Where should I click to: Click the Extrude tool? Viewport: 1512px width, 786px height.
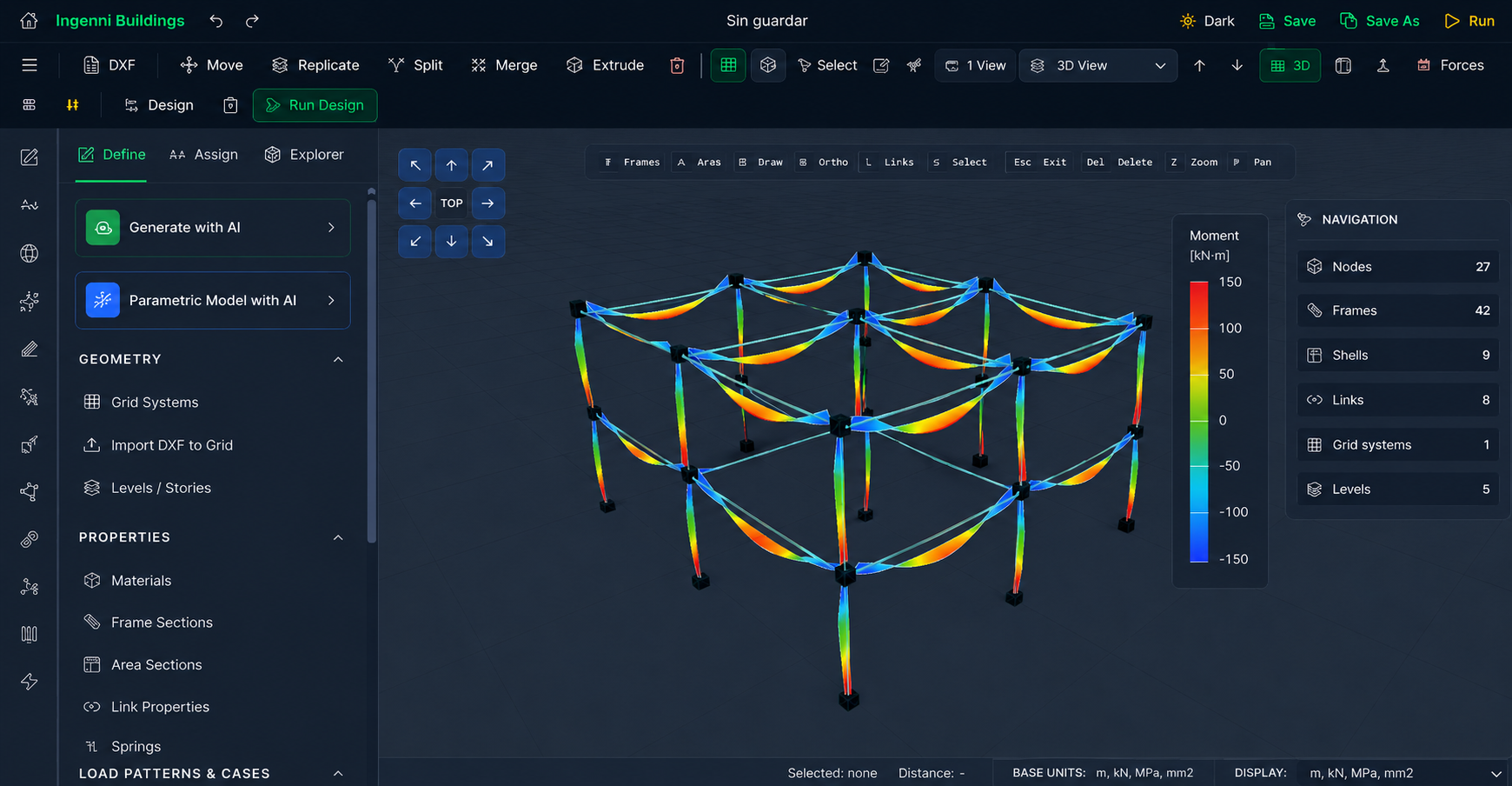point(605,65)
